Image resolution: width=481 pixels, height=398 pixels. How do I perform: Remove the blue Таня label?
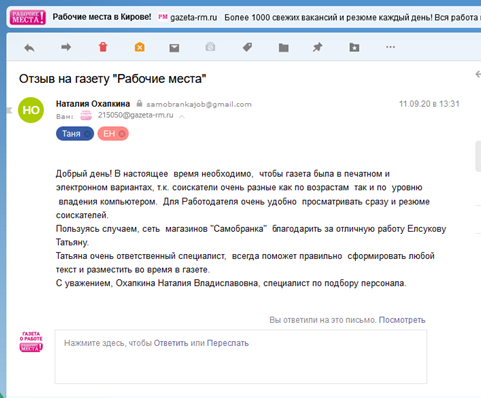(x=87, y=134)
